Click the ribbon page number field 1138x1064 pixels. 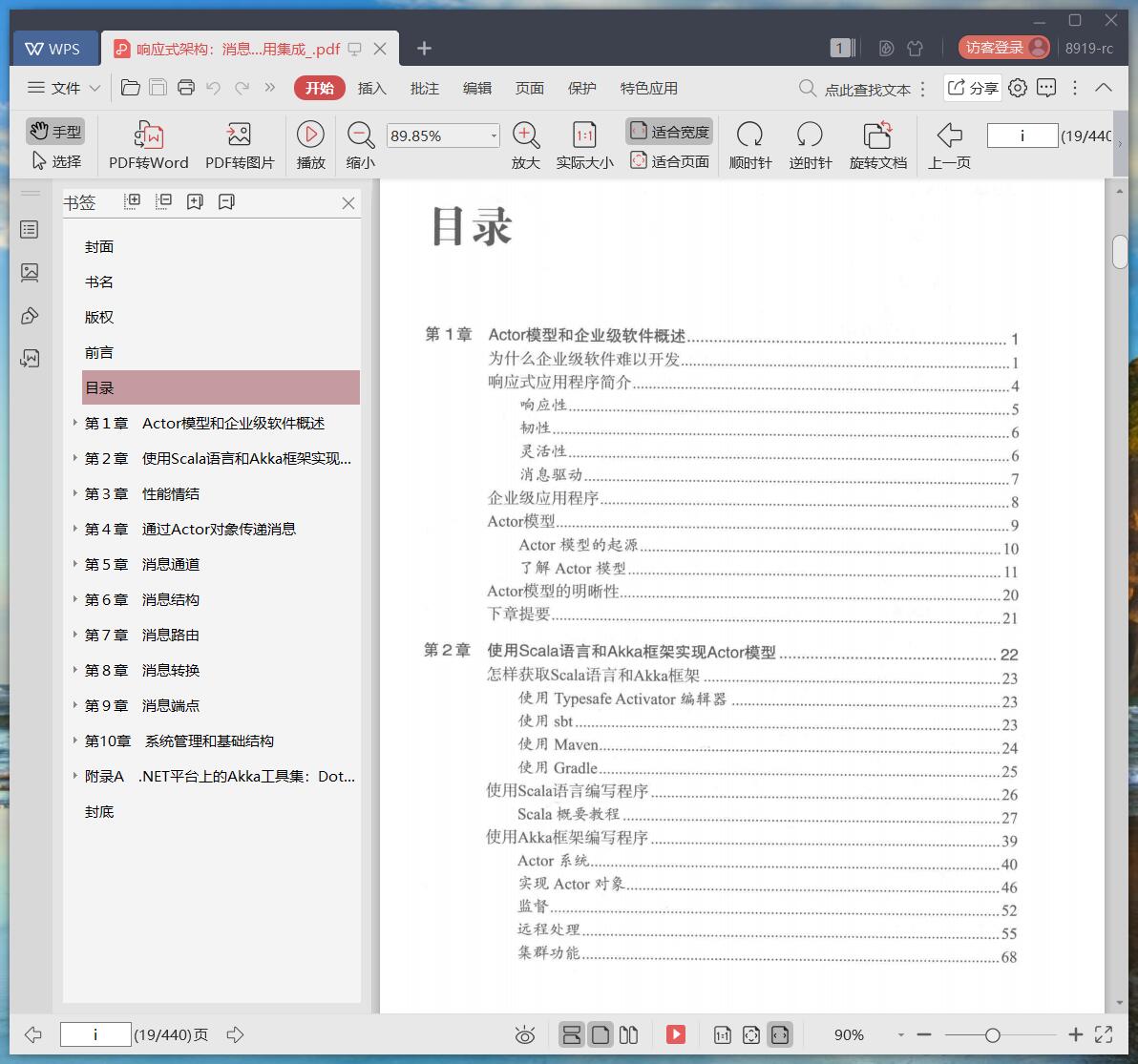(x=1022, y=136)
